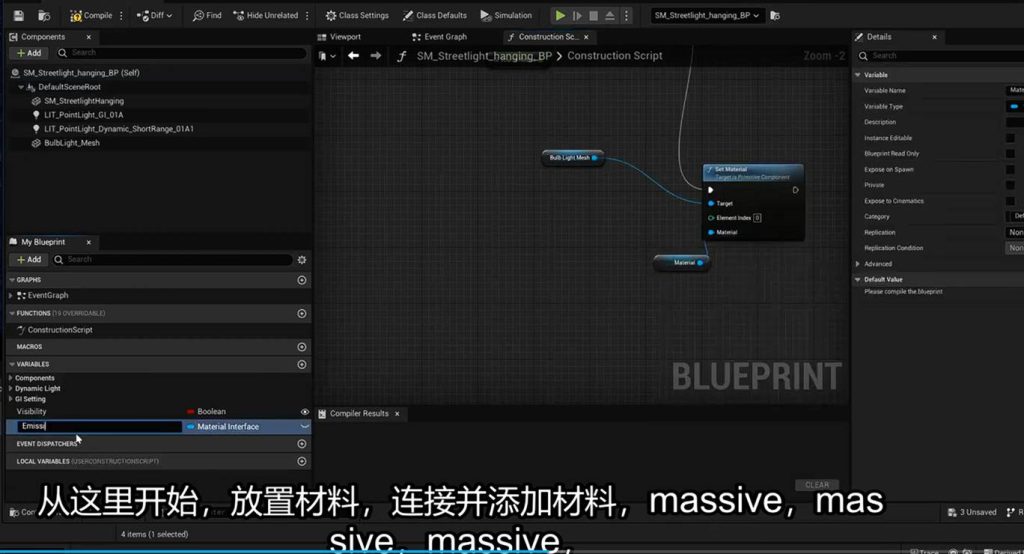1024x554 pixels.
Task: Click the Save blueprint icon
Action: coord(17,15)
